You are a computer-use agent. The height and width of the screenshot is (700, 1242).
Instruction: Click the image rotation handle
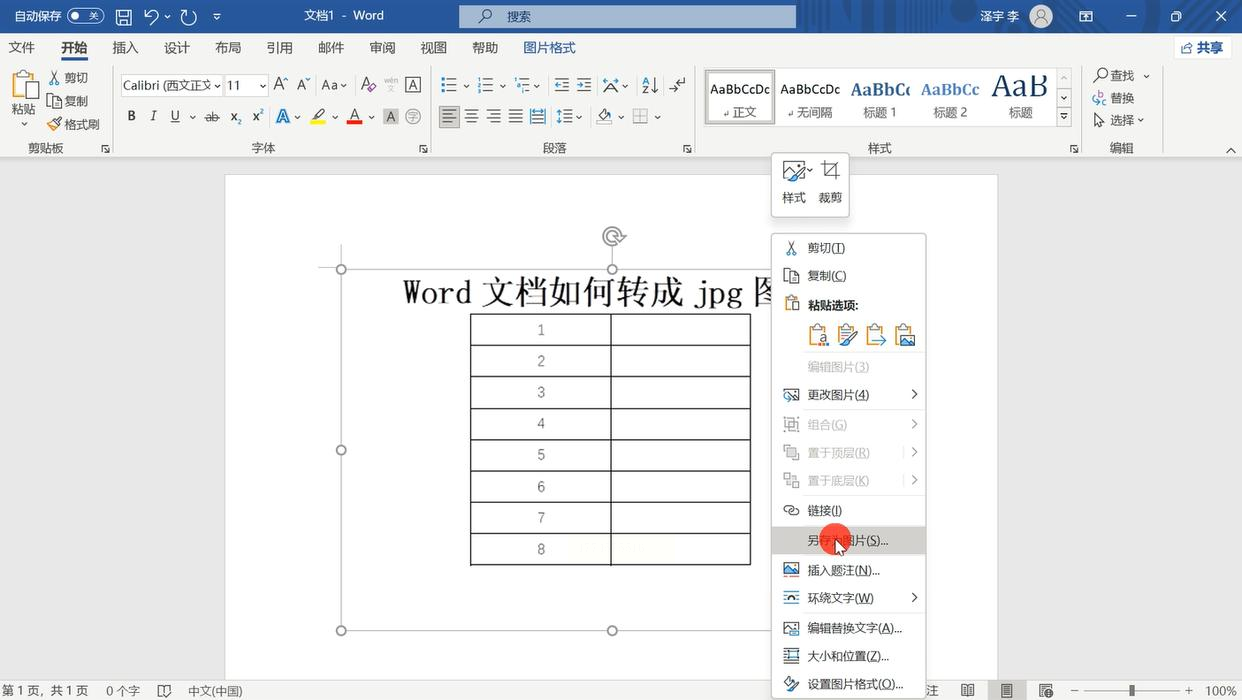pyautogui.click(x=613, y=237)
